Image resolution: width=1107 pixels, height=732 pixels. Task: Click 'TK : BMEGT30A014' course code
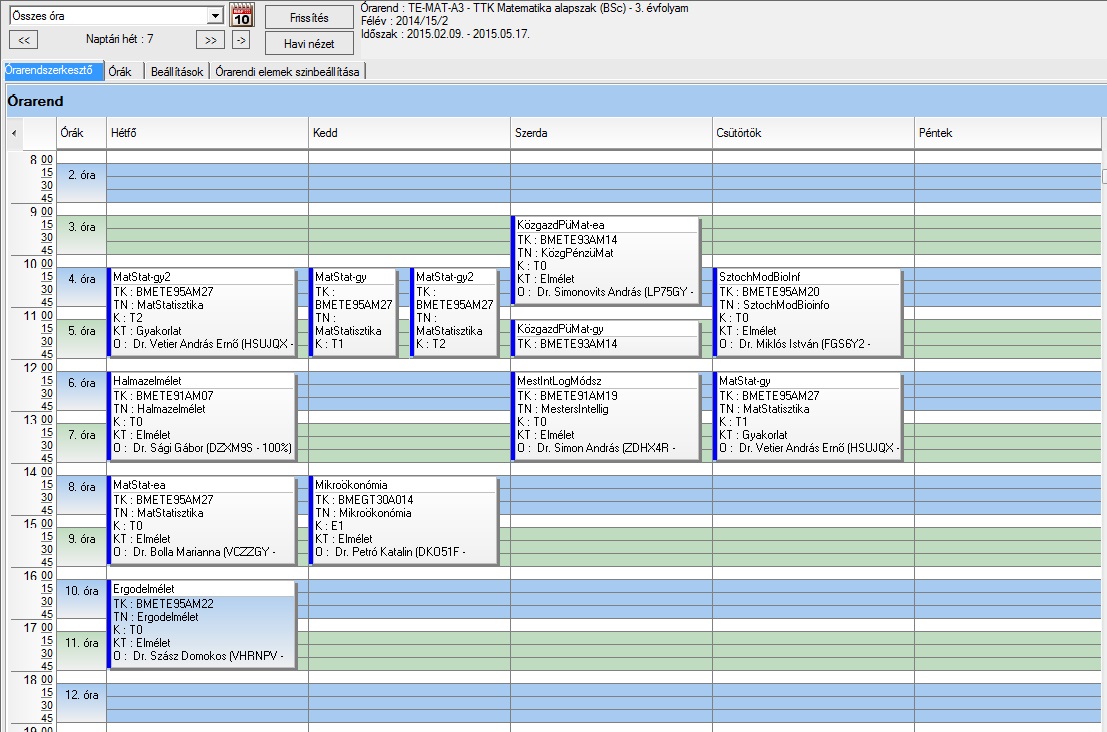[x=364, y=500]
